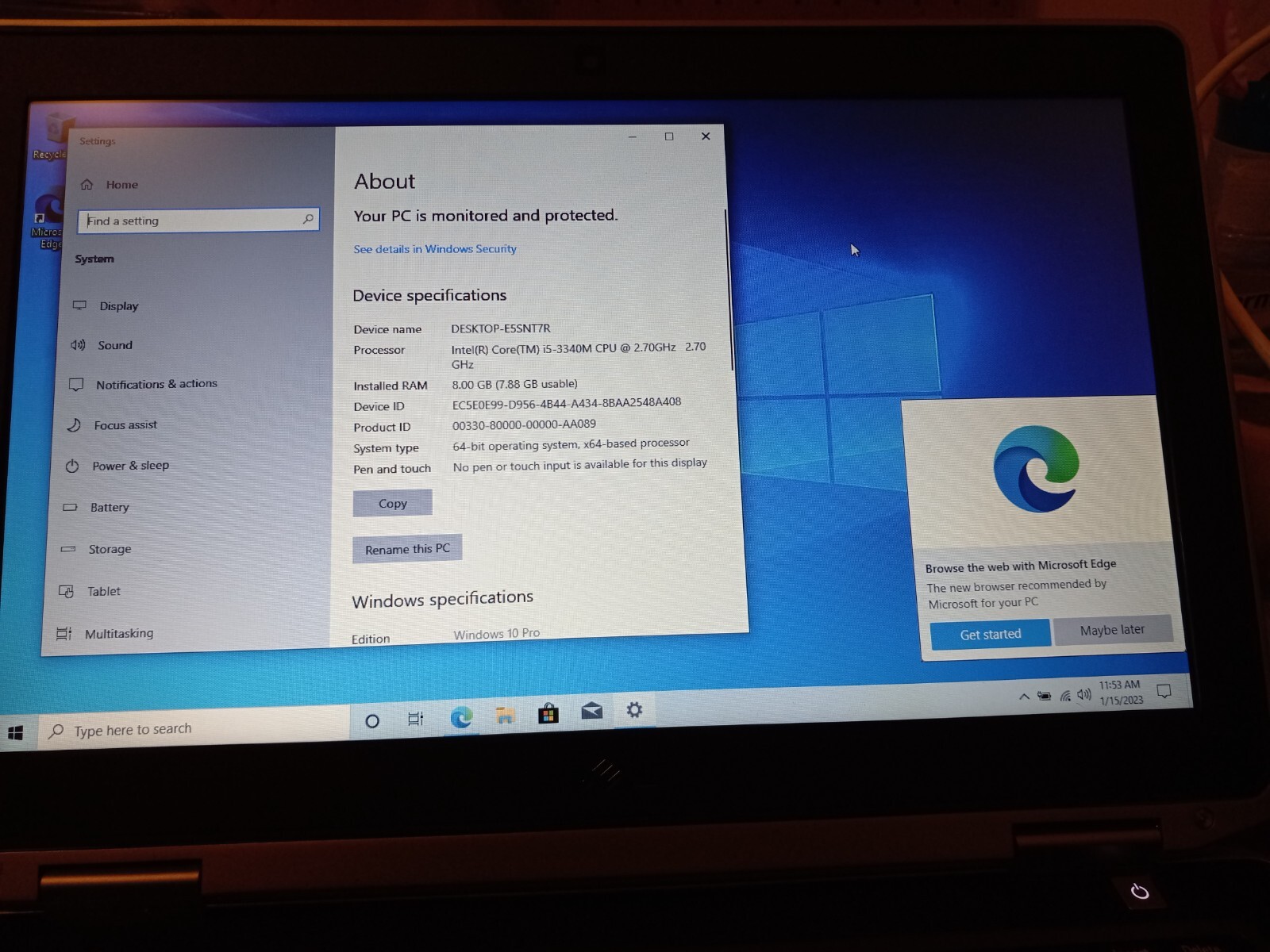Select the Device ID value text
The image size is (1270, 952).
[x=567, y=403]
